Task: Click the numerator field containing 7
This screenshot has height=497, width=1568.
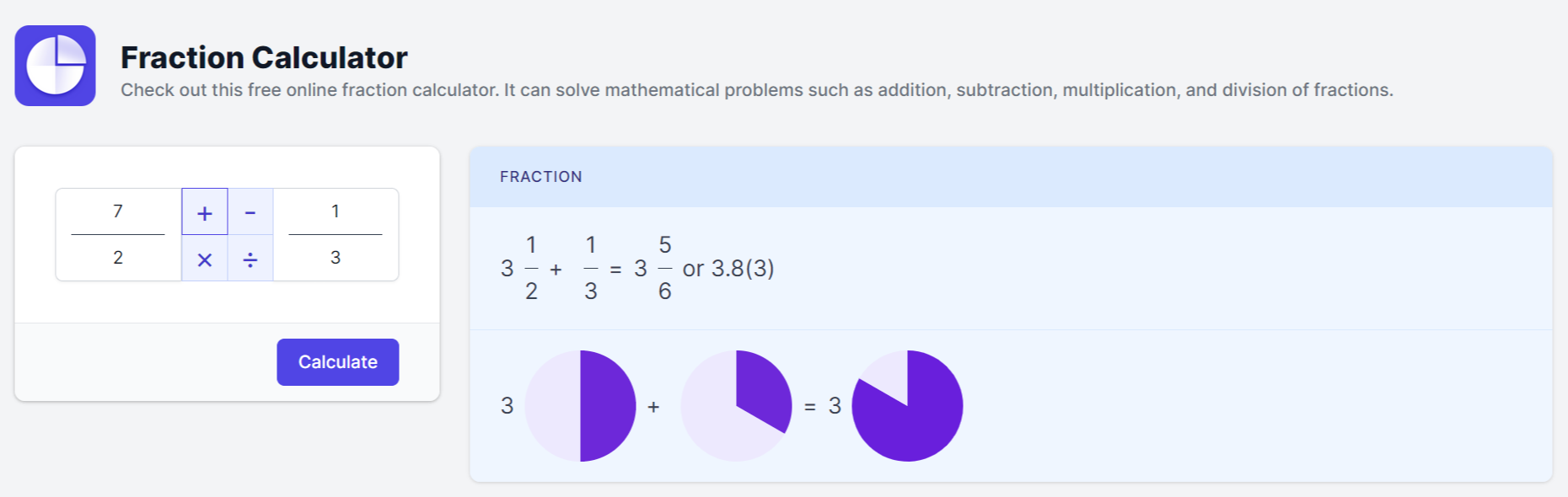Action: point(116,211)
